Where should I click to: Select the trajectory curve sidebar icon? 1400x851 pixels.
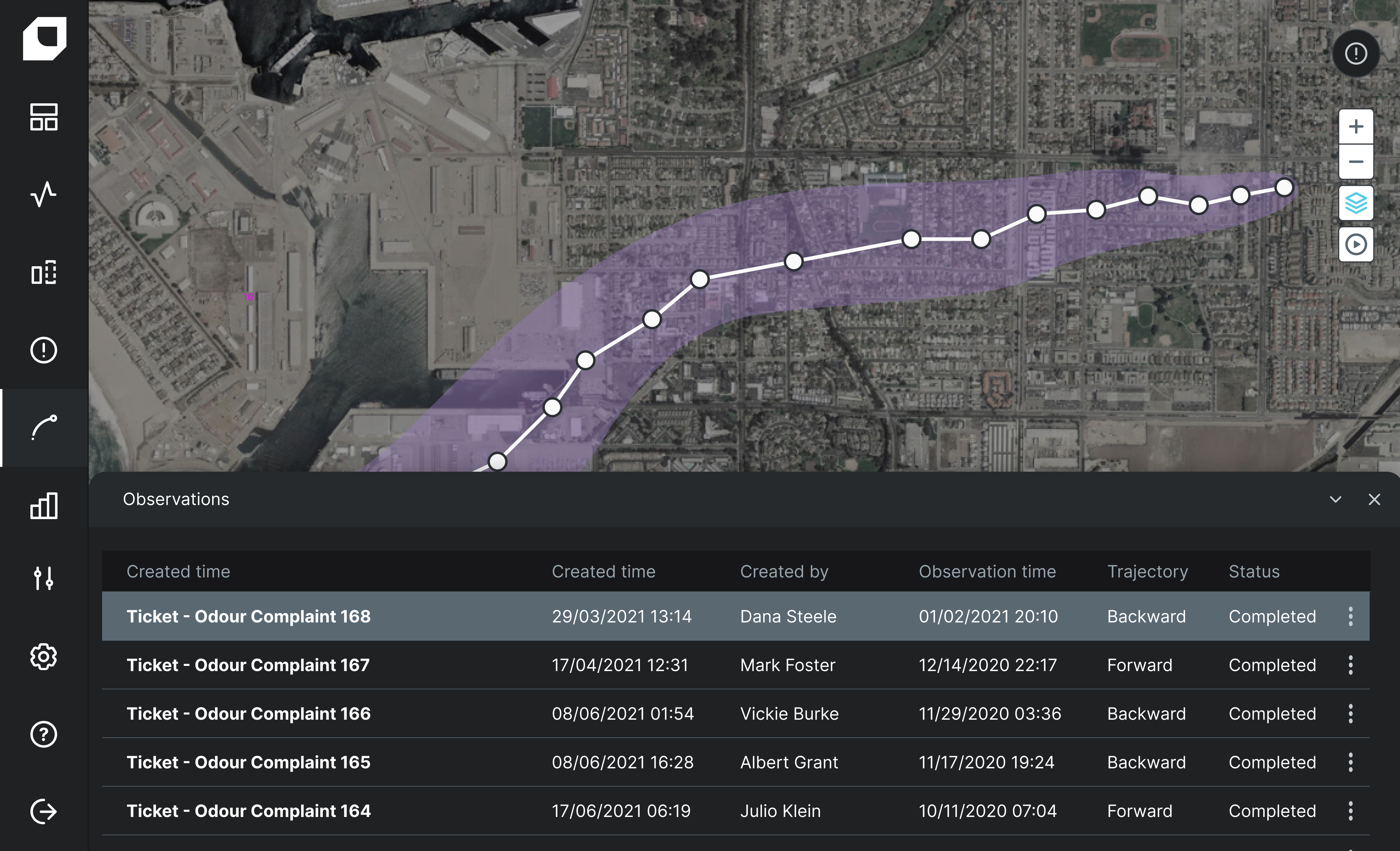click(44, 428)
